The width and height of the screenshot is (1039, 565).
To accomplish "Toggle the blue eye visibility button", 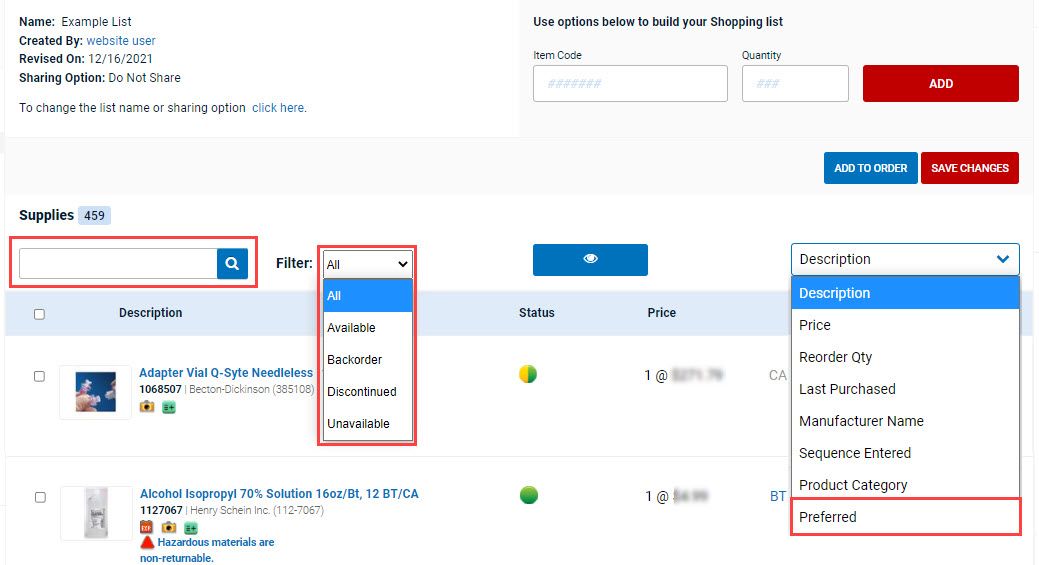I will tap(590, 259).
